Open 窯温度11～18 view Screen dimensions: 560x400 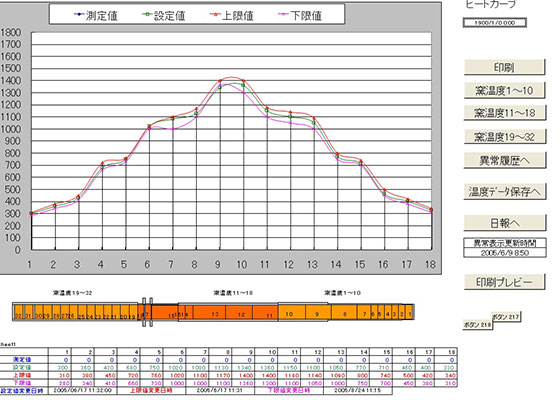(x=504, y=113)
